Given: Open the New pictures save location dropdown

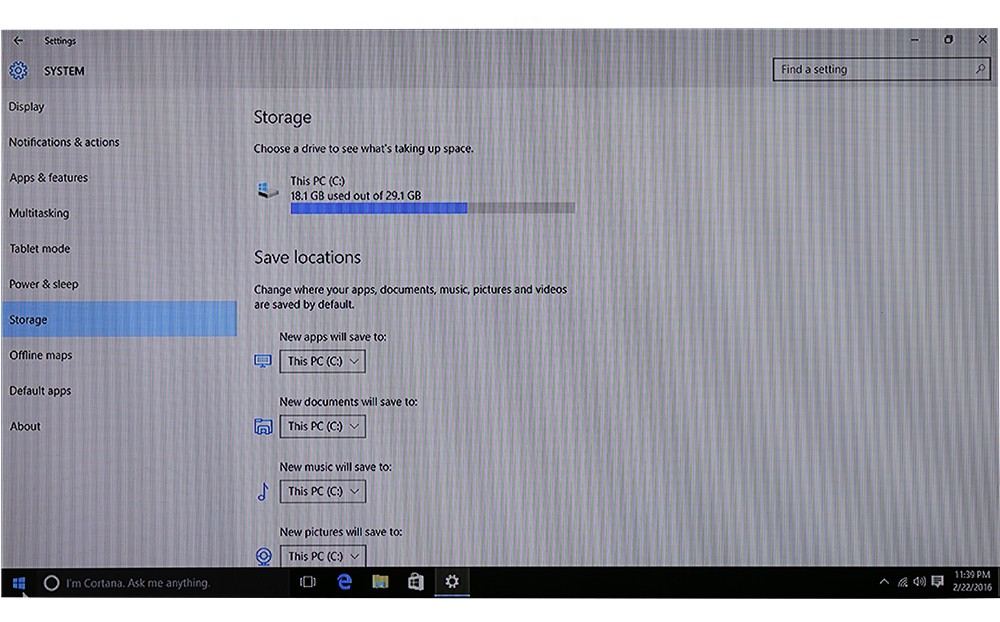Looking at the screenshot, I should pyautogui.click(x=322, y=555).
